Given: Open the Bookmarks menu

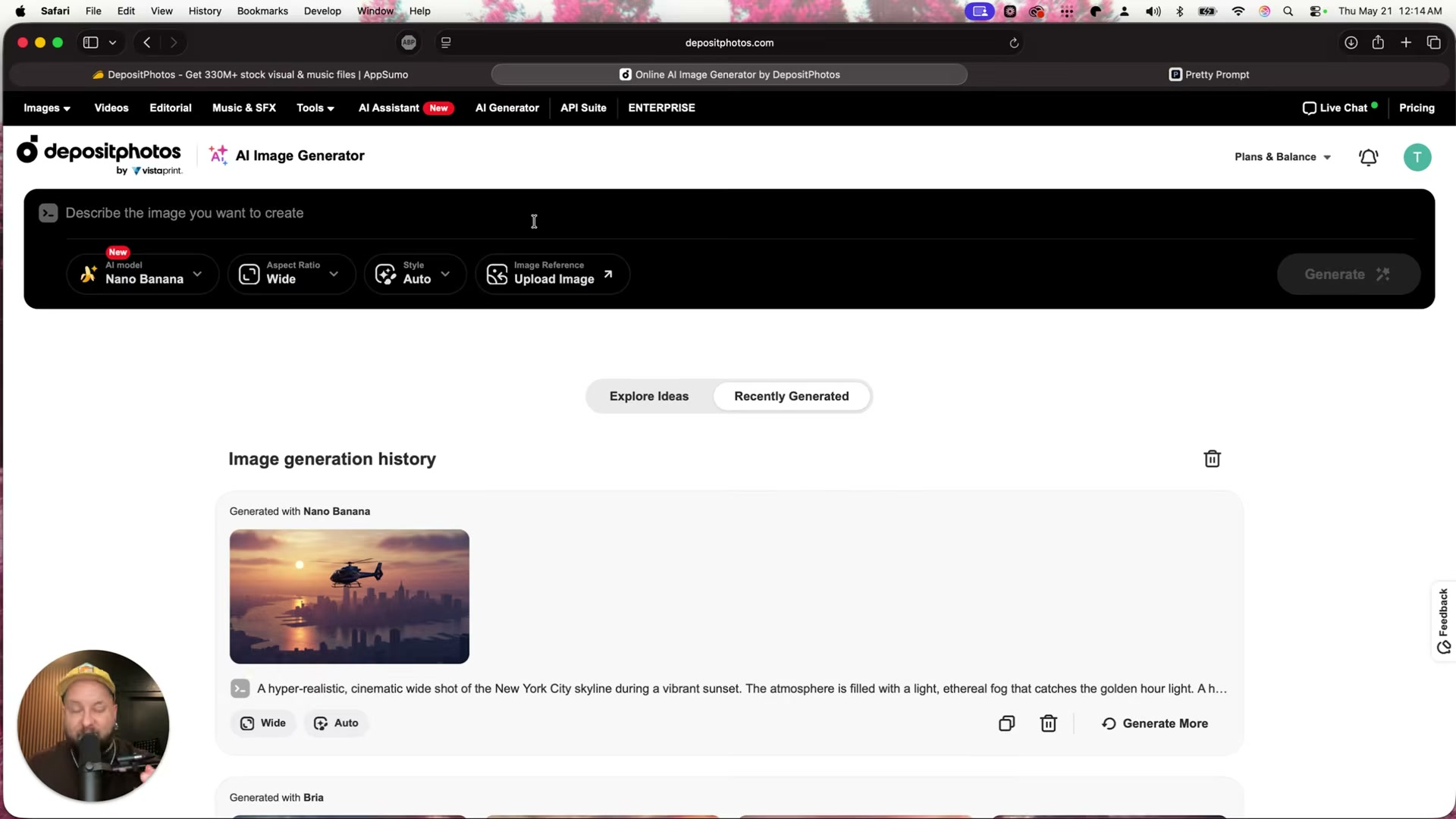Looking at the screenshot, I should 262,11.
